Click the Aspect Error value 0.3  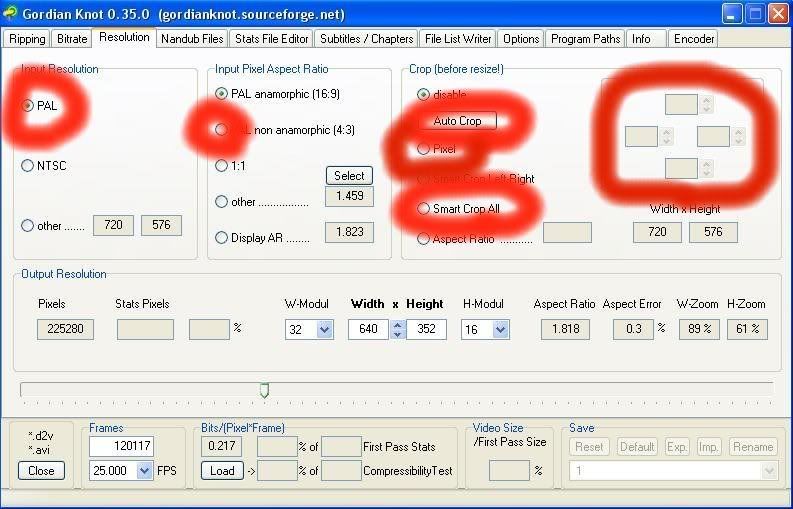coord(633,329)
